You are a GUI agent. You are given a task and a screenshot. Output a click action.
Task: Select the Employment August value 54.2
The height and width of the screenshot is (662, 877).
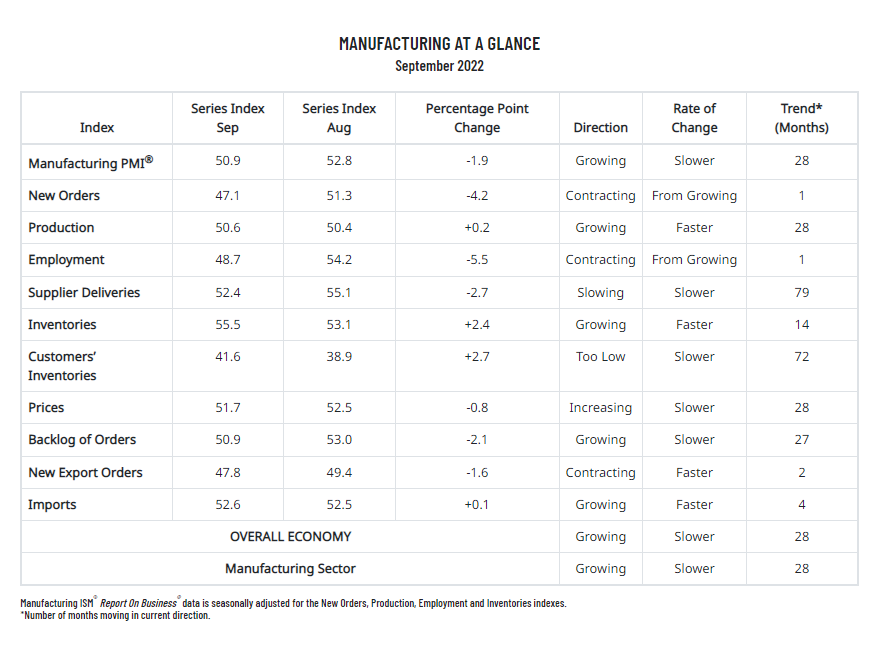click(339, 260)
